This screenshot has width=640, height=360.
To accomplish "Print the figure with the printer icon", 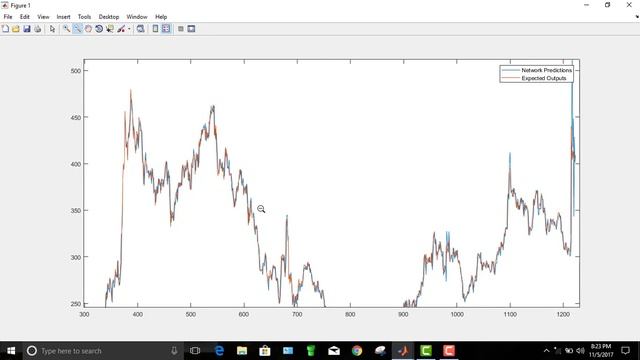I will [x=38, y=29].
